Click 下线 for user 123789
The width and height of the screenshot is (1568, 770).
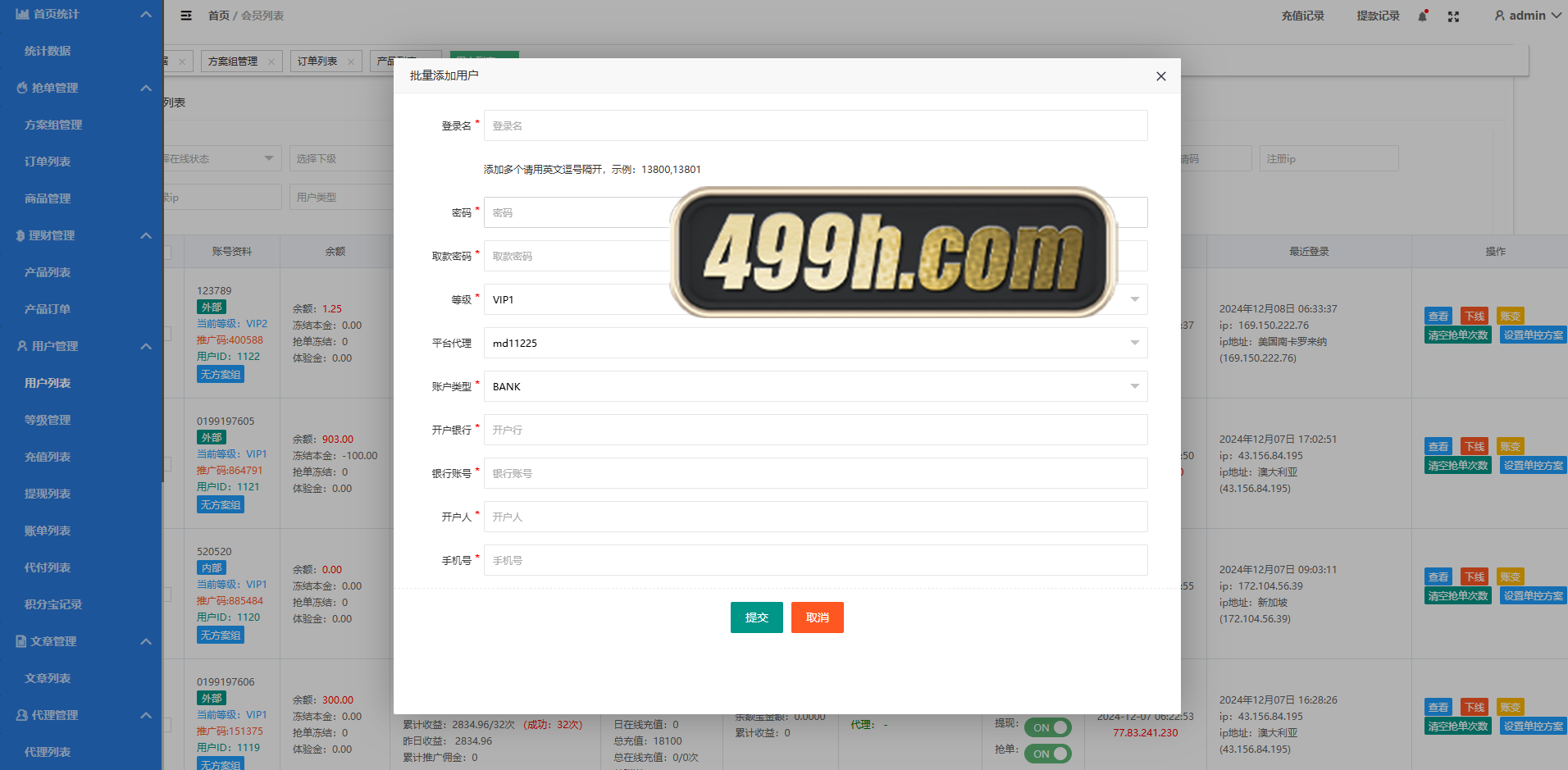1475,317
